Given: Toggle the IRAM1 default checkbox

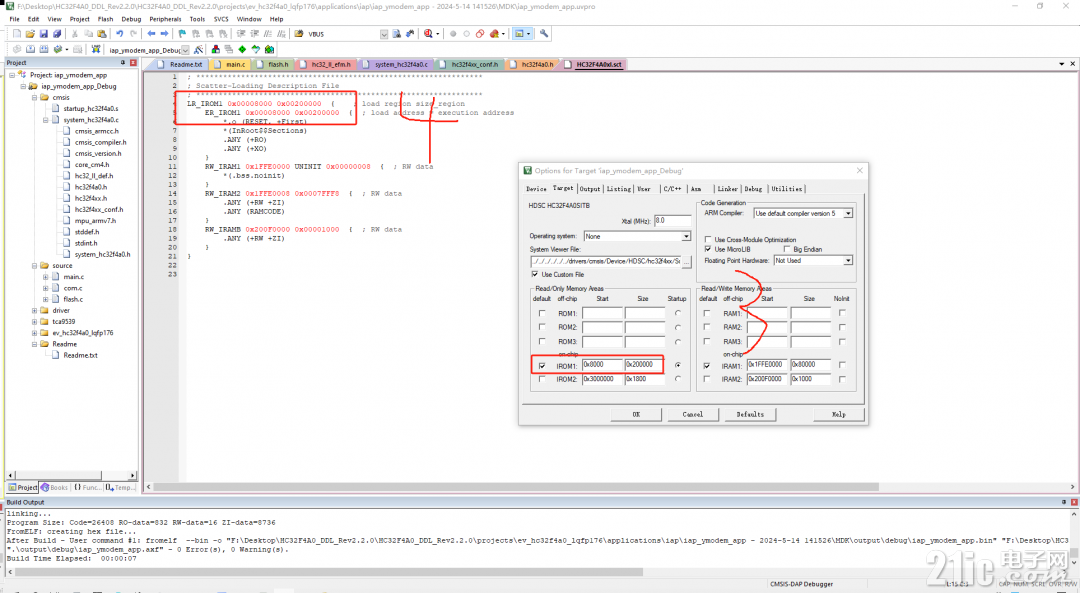Looking at the screenshot, I should (707, 366).
